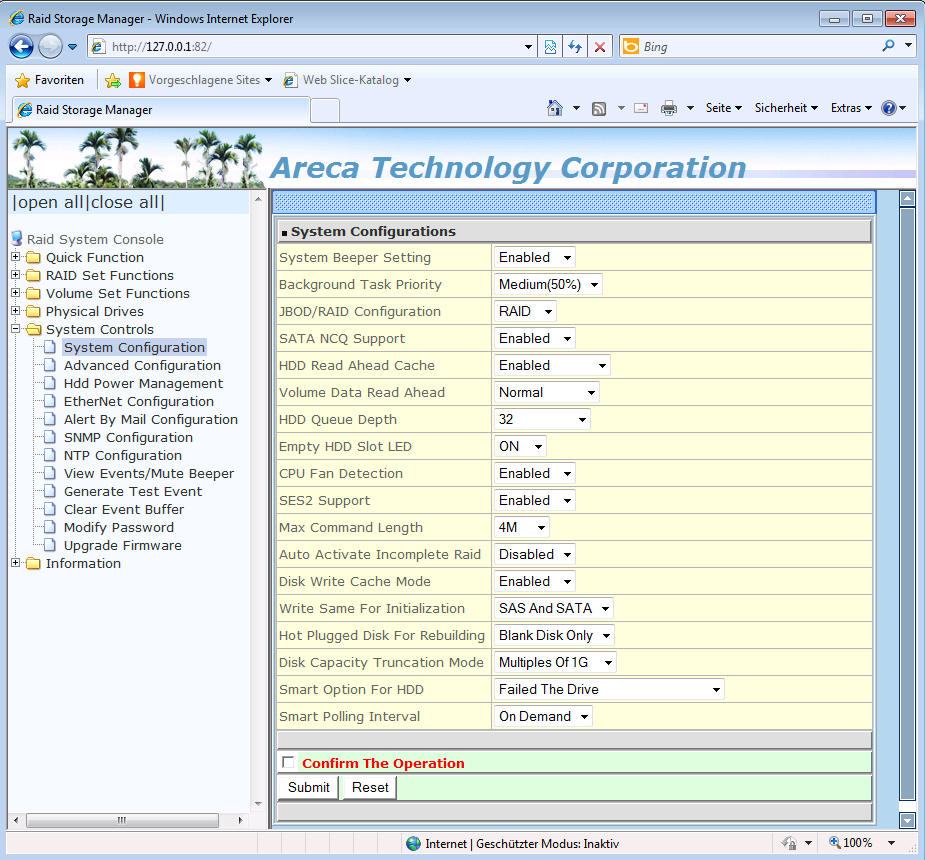
Task: Click the Vorgeschlagene Sites icon
Action: [x=136, y=80]
